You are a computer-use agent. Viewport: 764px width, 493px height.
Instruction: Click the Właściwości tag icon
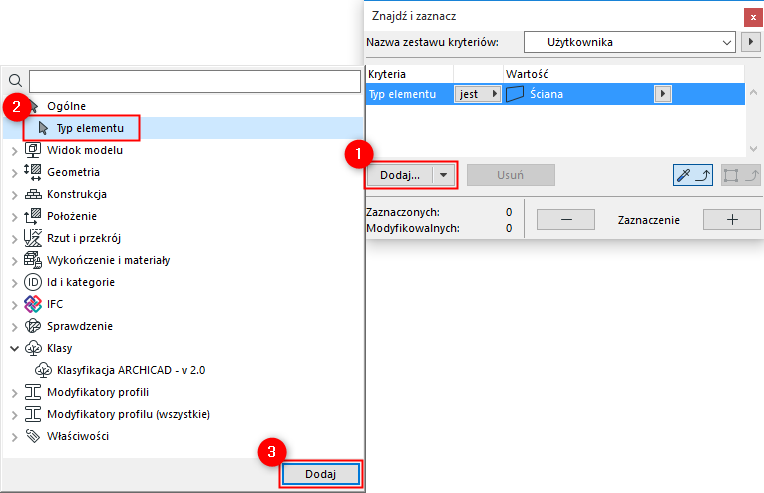[x=33, y=436]
